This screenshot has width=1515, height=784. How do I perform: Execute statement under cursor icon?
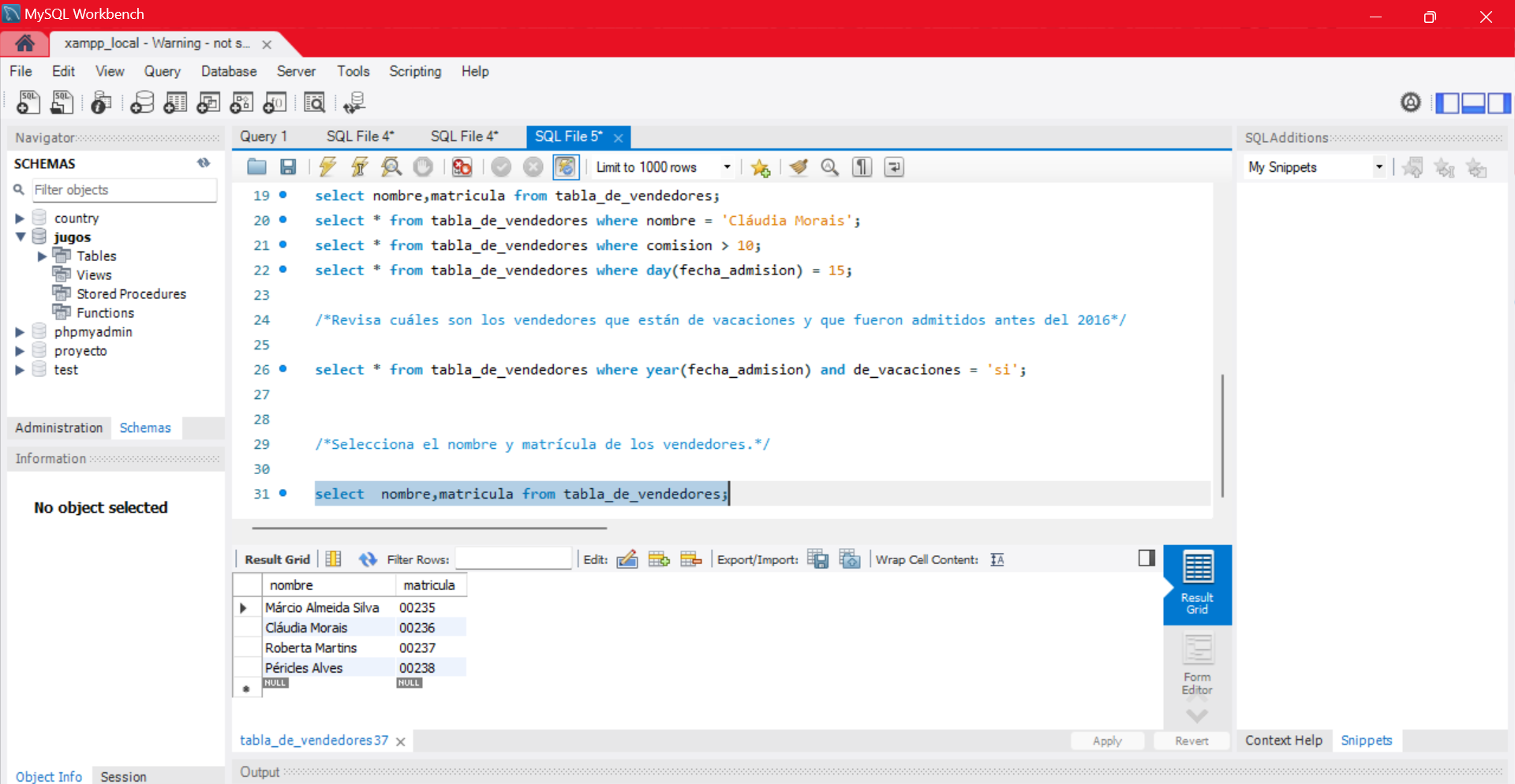[359, 167]
